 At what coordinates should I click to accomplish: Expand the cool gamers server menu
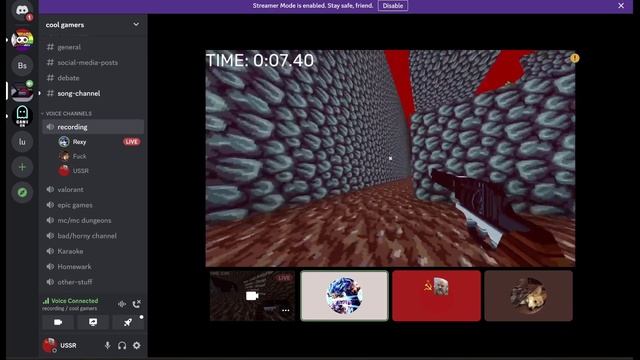click(136, 24)
